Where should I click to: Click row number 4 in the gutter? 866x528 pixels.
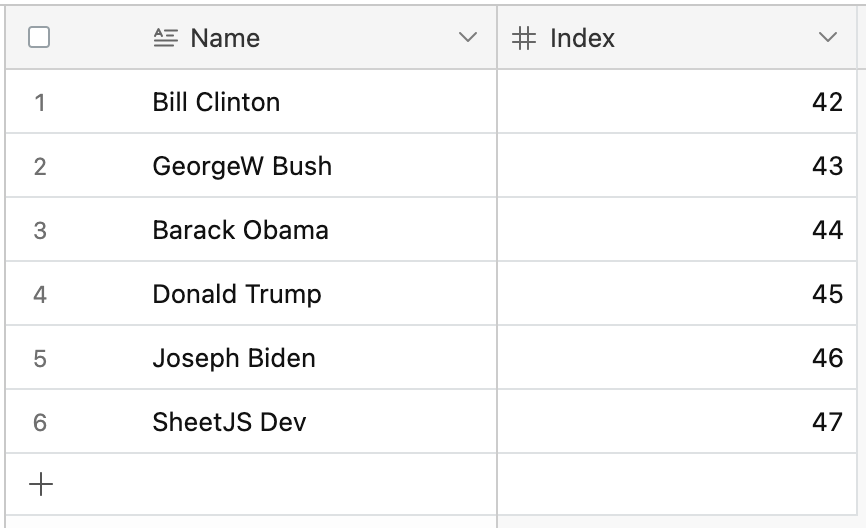pyautogui.click(x=40, y=294)
